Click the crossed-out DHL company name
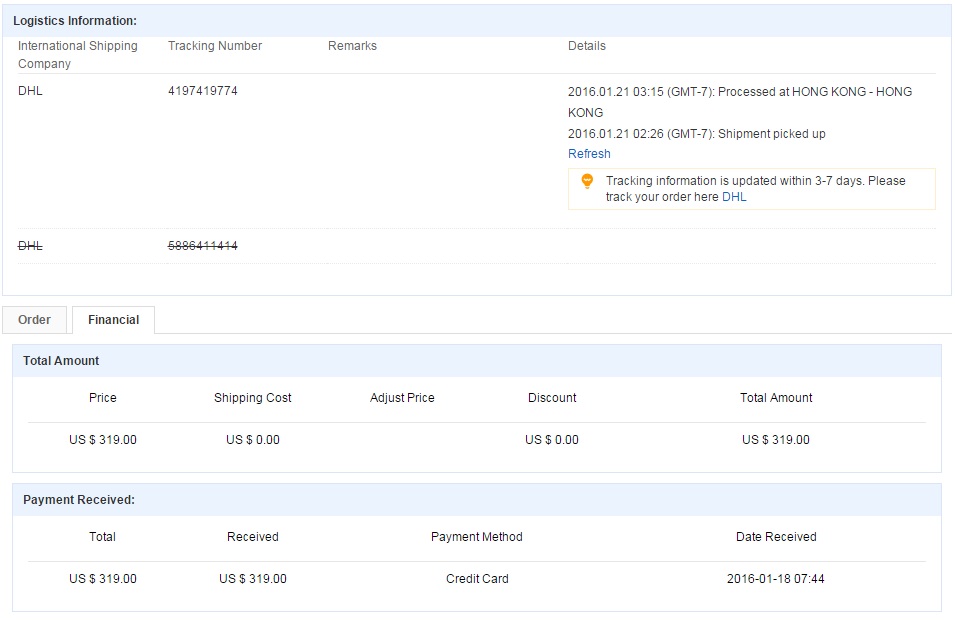 30,246
